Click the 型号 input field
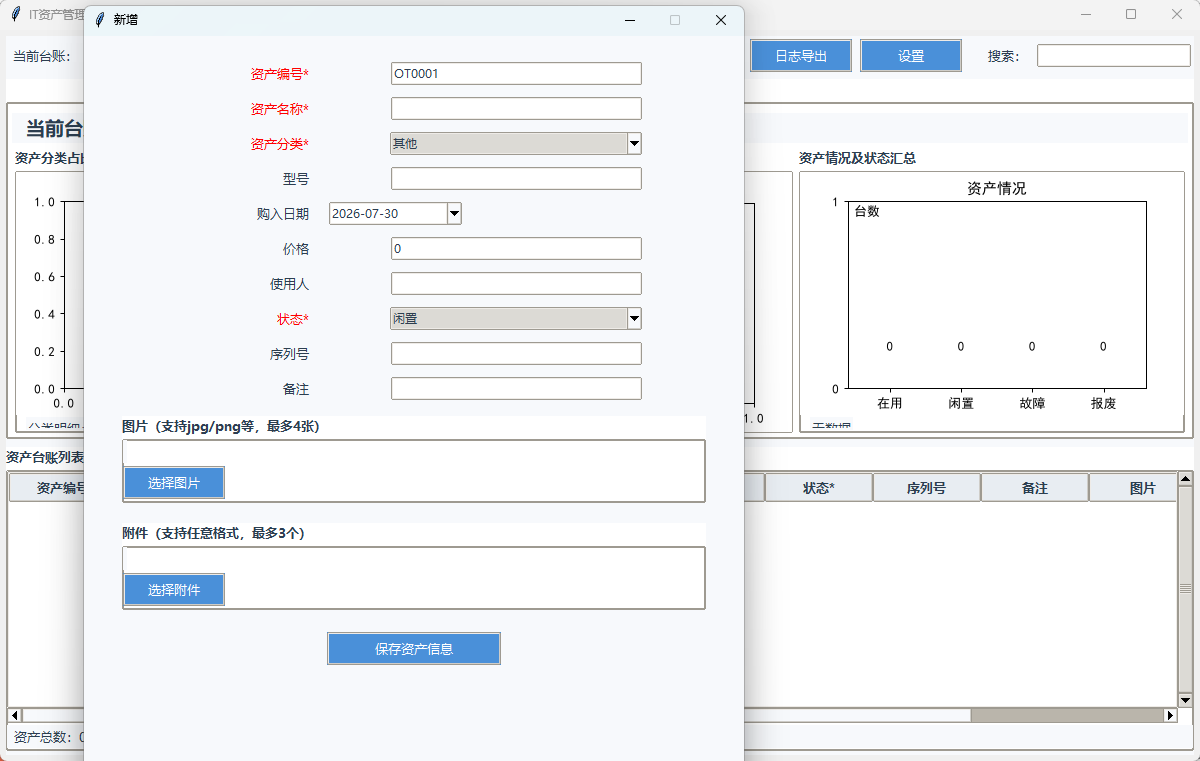The width and height of the screenshot is (1200, 761). coord(516,179)
